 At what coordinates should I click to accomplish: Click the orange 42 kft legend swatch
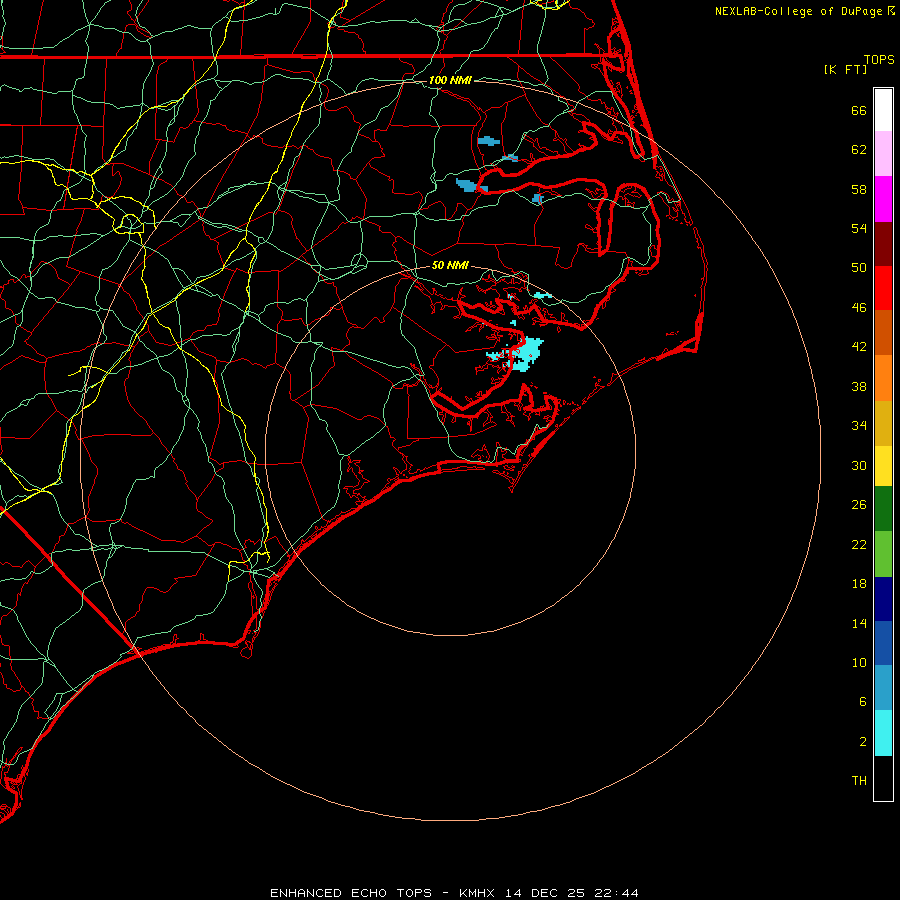coord(883,378)
